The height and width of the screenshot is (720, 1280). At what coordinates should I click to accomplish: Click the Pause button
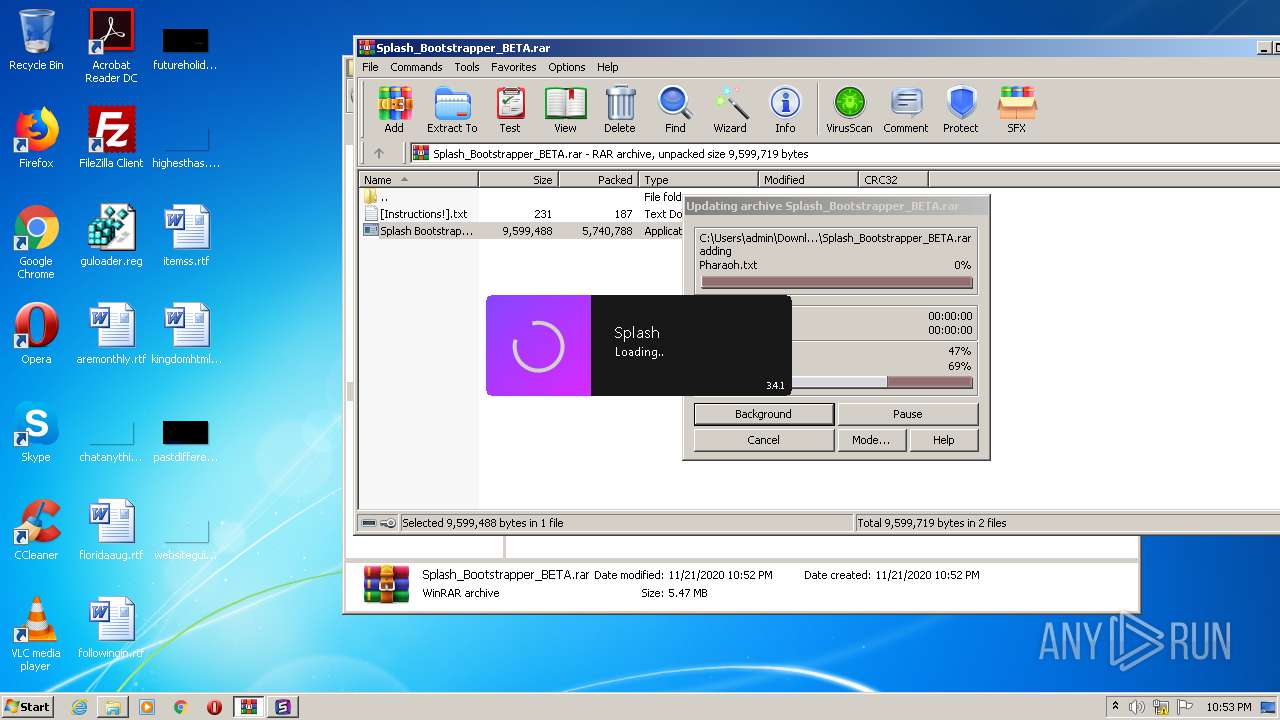pyautogui.click(x=908, y=414)
